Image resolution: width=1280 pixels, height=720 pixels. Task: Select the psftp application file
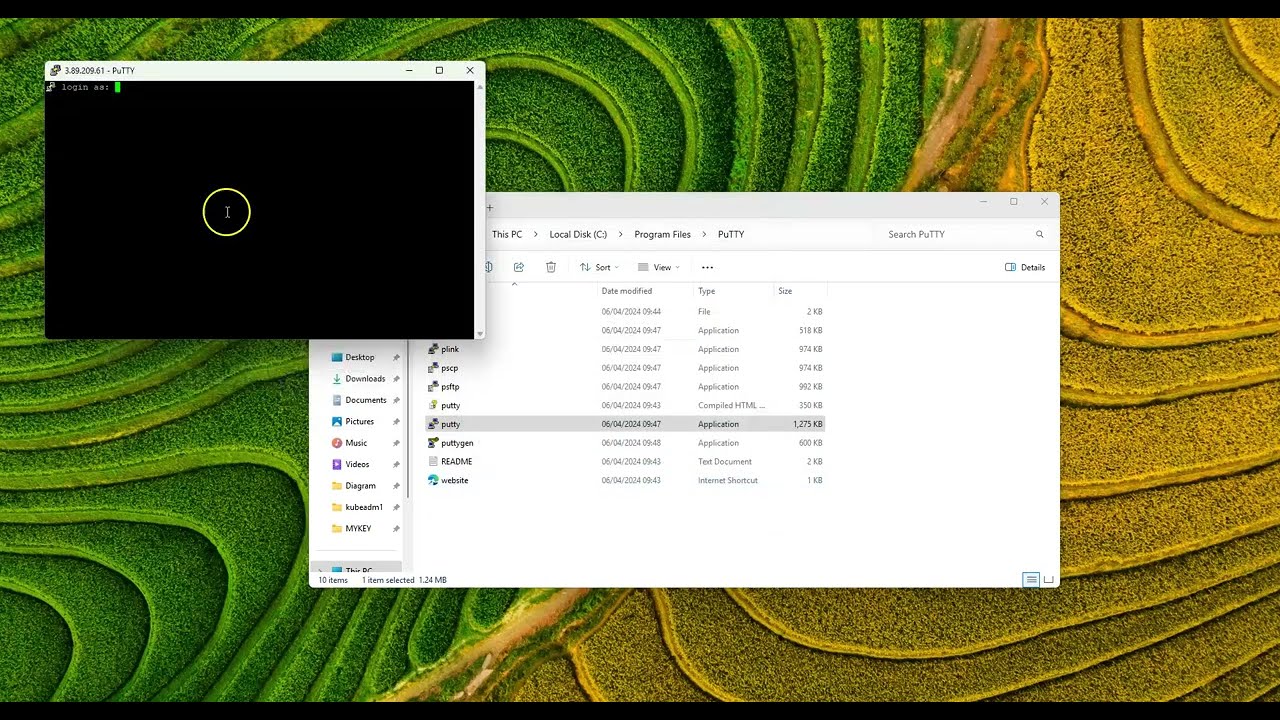tap(450, 387)
